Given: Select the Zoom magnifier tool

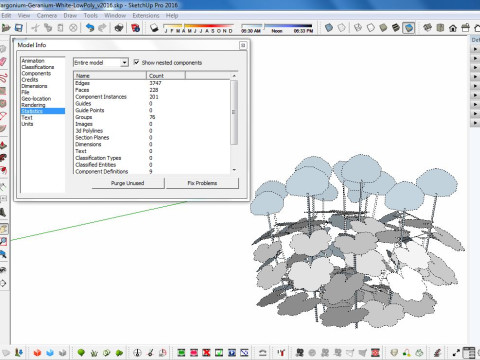Looking at the screenshot, I should (x=3, y=241).
